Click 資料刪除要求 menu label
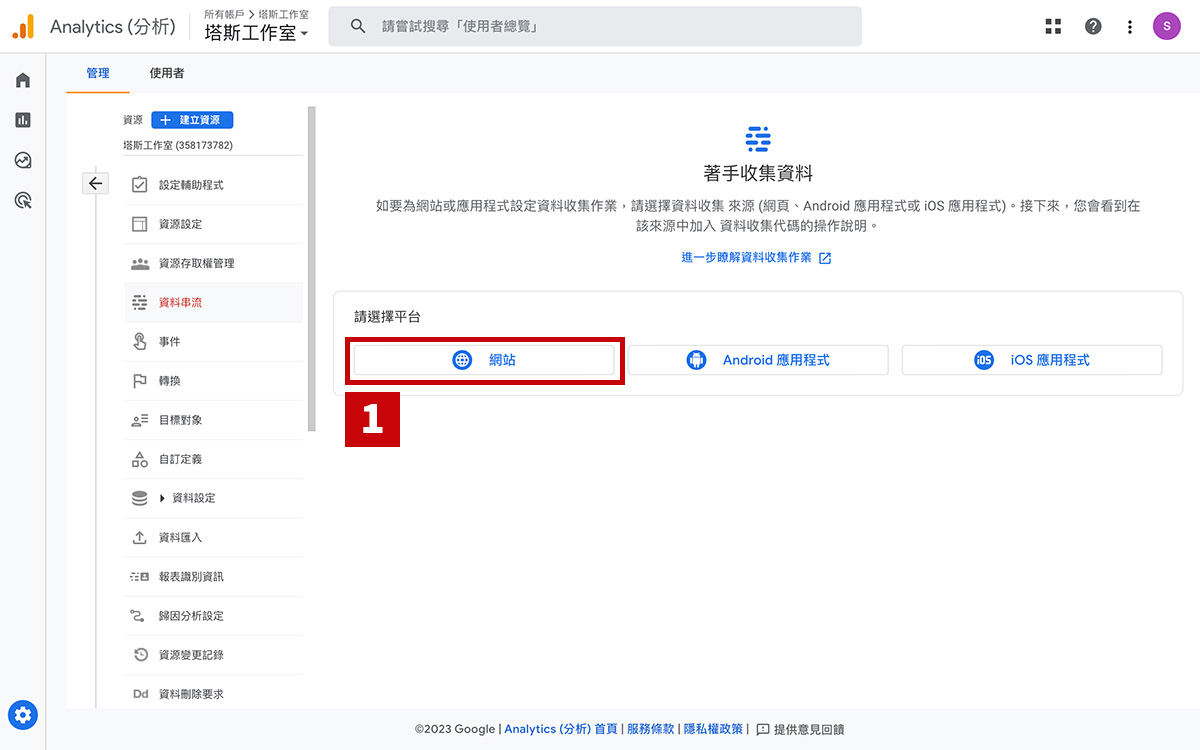The image size is (1200, 750). click(191, 694)
